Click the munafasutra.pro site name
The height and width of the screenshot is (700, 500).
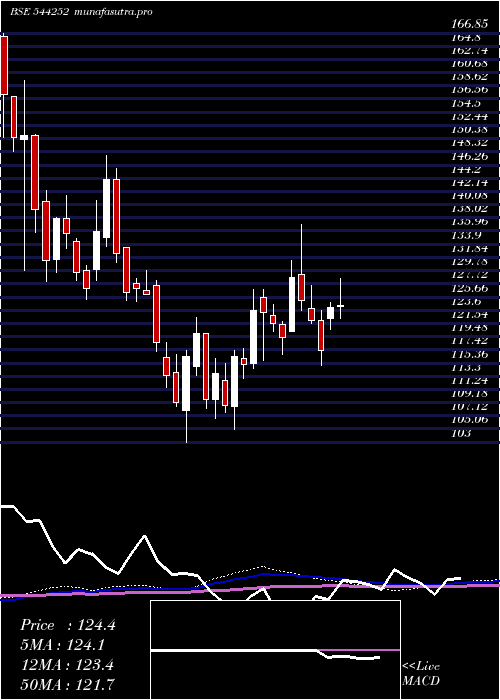[112, 12]
